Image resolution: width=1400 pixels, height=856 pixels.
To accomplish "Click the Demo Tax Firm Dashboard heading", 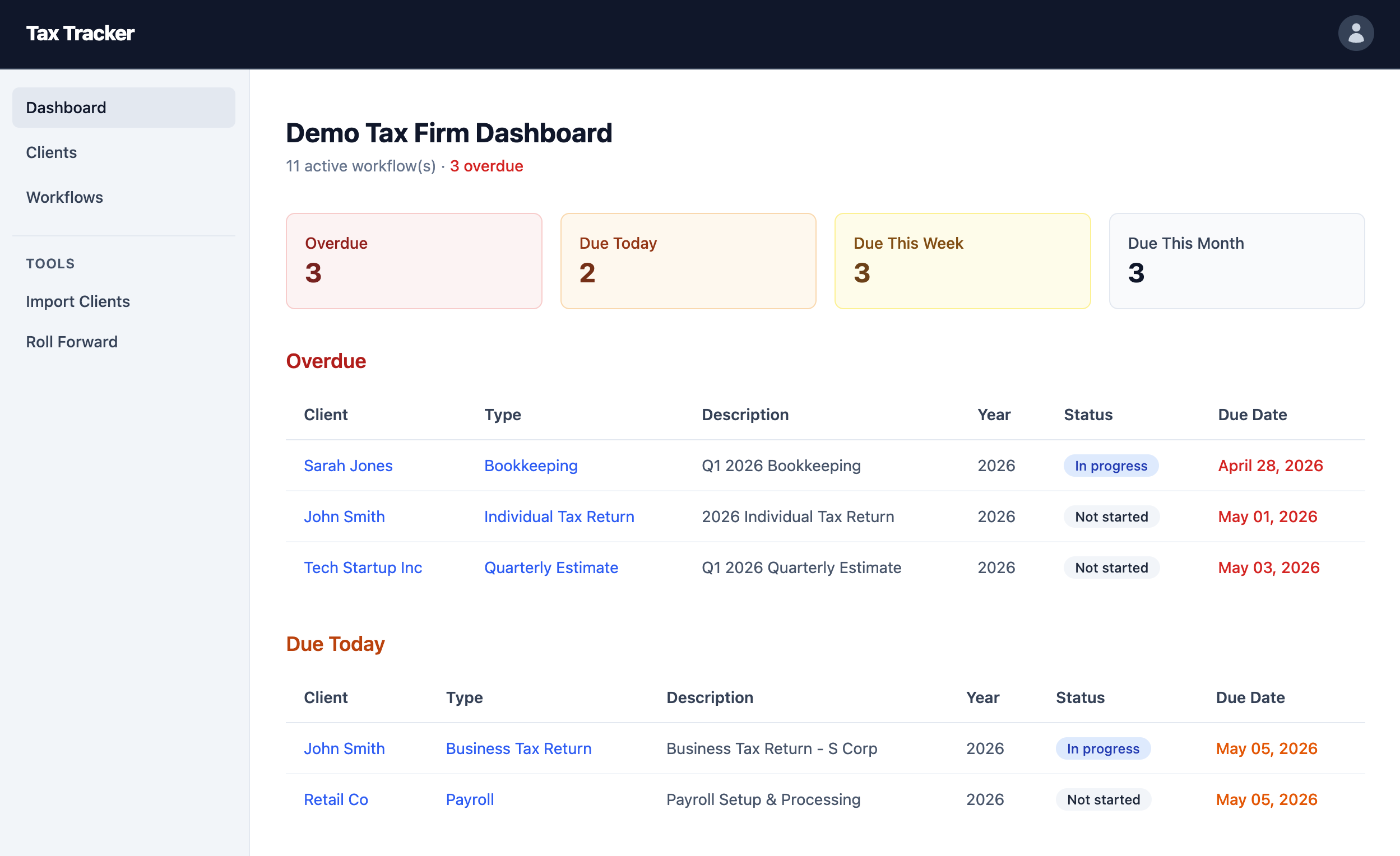I will pyautogui.click(x=449, y=133).
